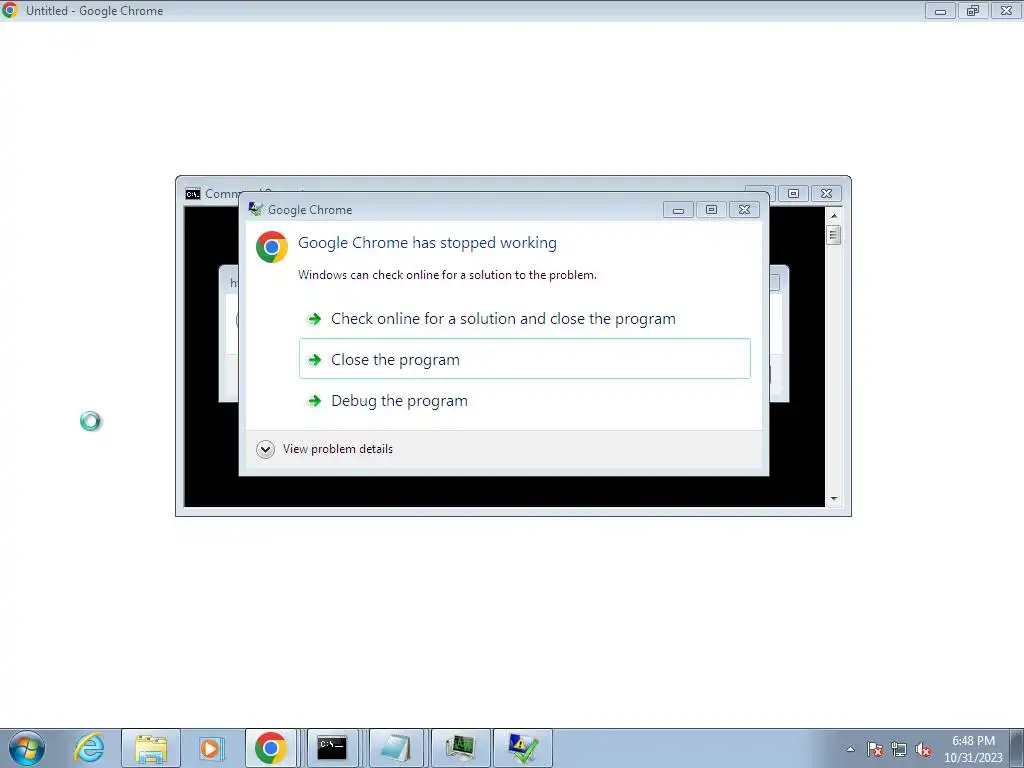Maximize the Command Prompt window

[x=793, y=193]
